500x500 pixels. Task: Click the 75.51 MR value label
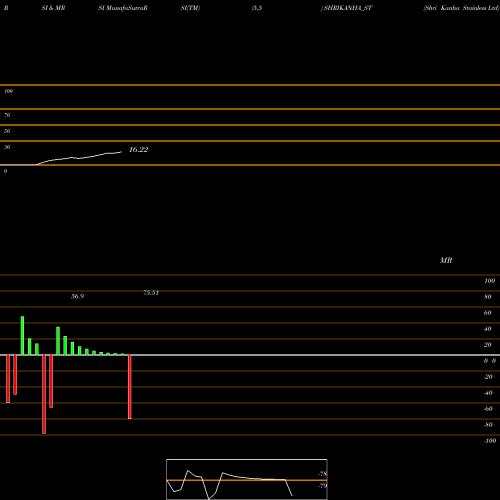(151, 293)
